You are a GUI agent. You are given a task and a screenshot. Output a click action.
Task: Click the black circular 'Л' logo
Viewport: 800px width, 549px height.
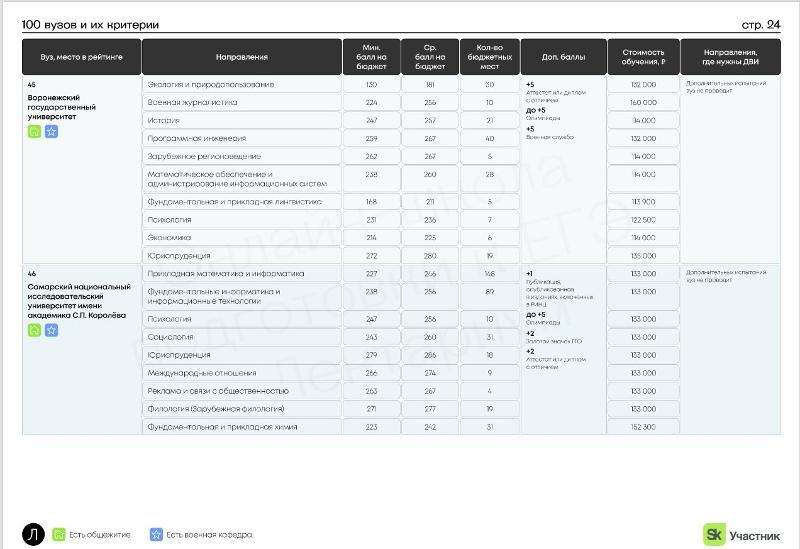point(34,535)
